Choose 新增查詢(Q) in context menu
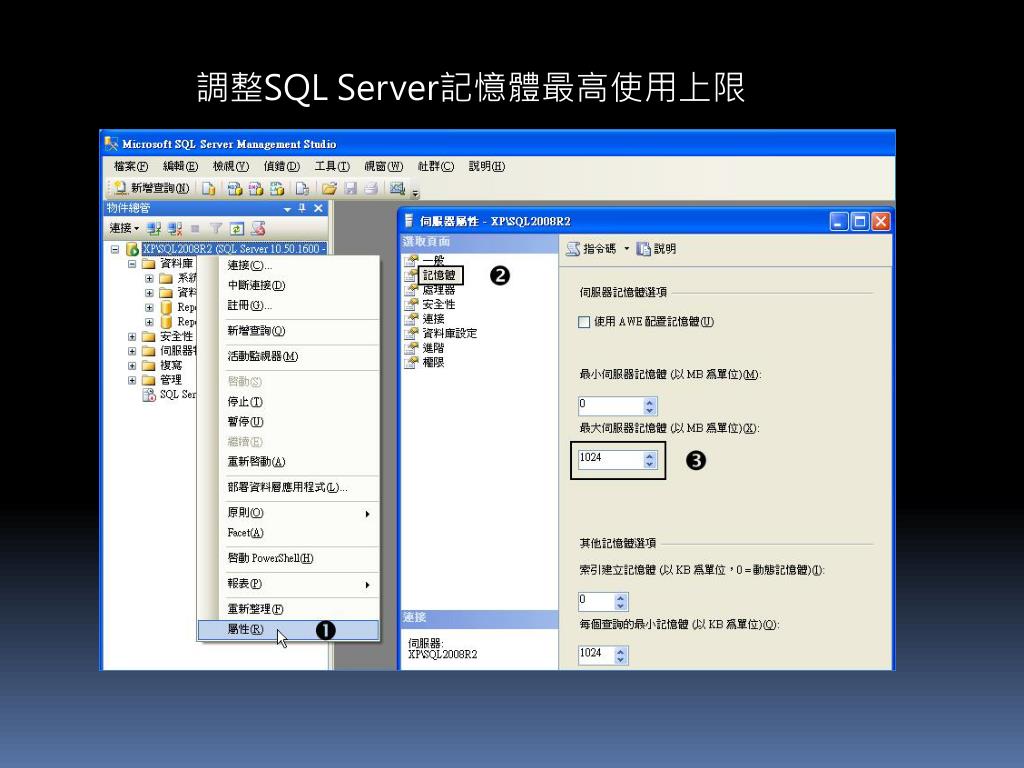 click(289, 331)
